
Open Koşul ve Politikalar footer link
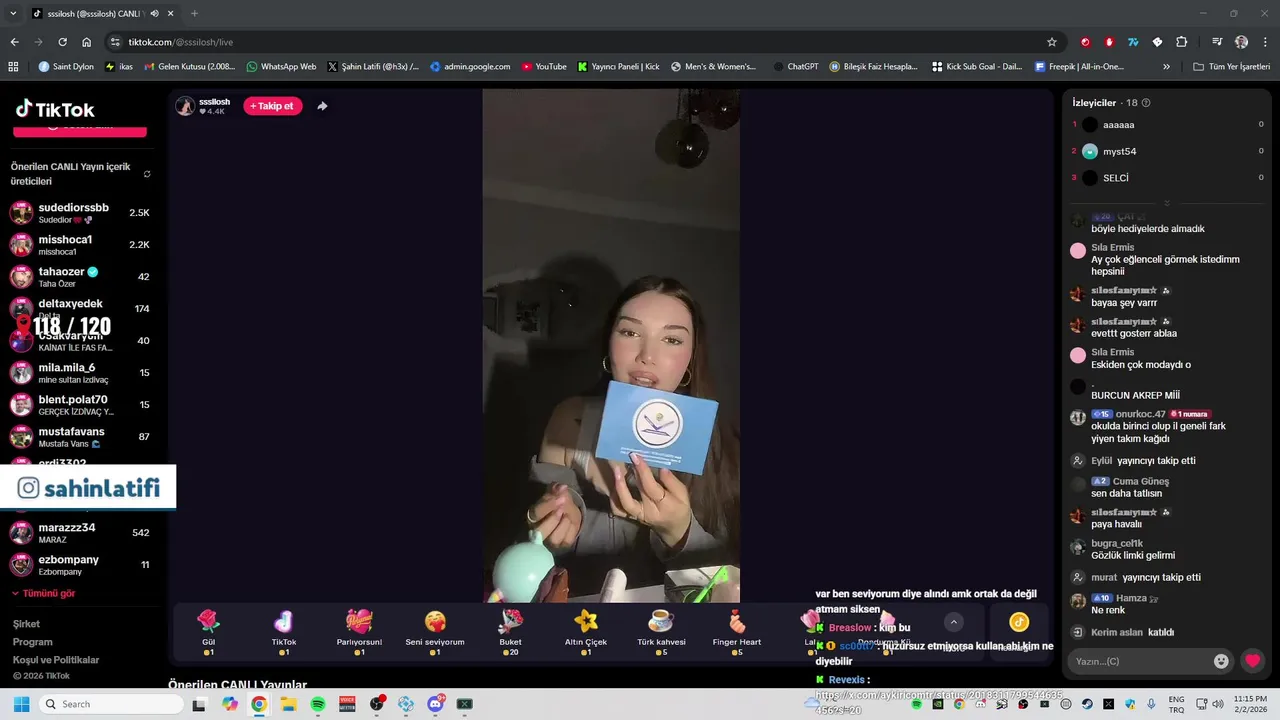pos(56,660)
